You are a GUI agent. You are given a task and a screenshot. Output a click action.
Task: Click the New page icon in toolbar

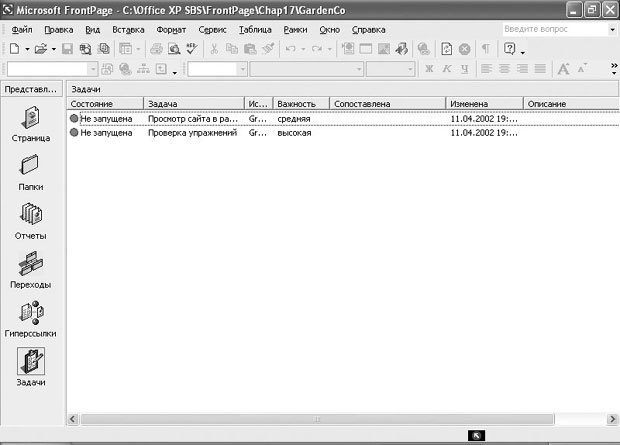click(15, 49)
